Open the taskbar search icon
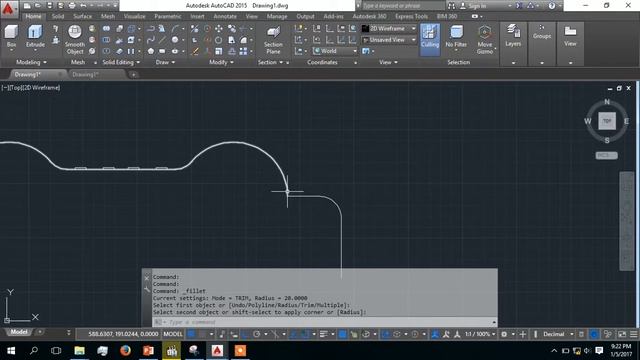The height and width of the screenshot is (360, 640). click(34, 351)
